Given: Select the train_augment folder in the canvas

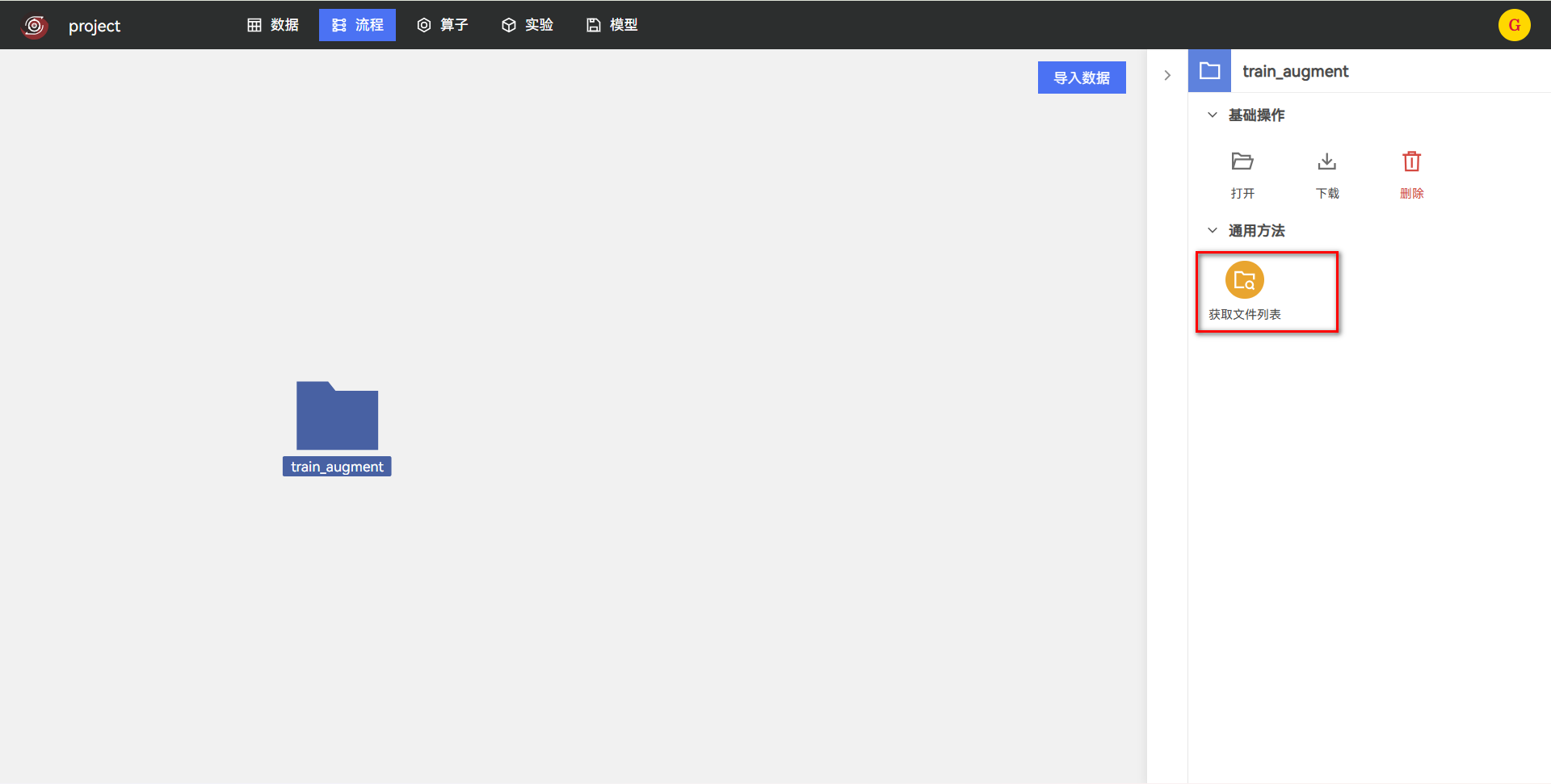Looking at the screenshot, I should click(337, 416).
